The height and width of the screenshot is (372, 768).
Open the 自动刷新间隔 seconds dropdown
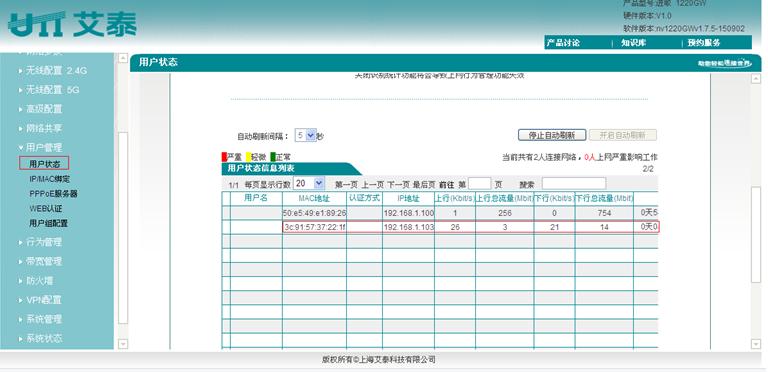coord(306,136)
